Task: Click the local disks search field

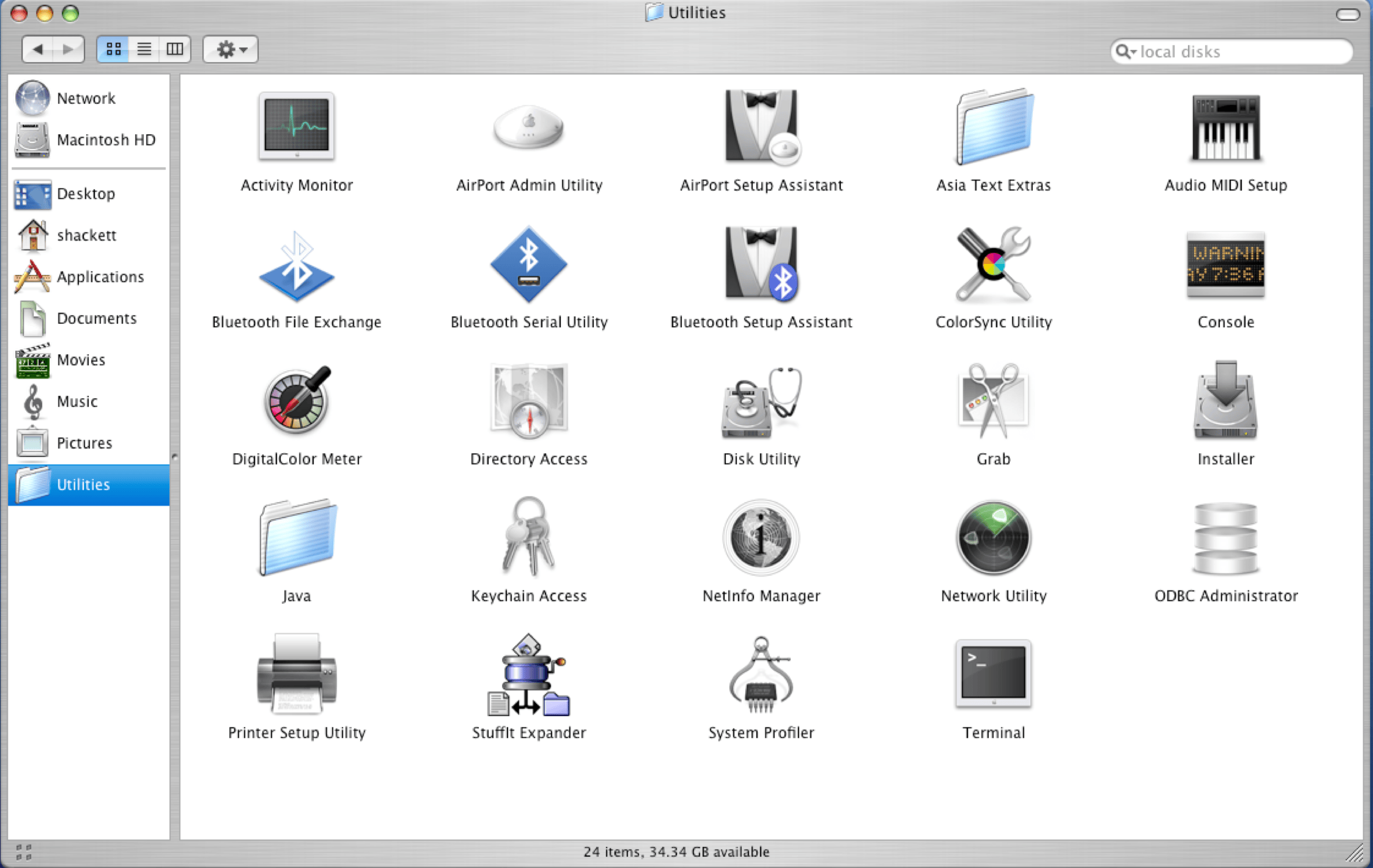Action: coord(1232,52)
